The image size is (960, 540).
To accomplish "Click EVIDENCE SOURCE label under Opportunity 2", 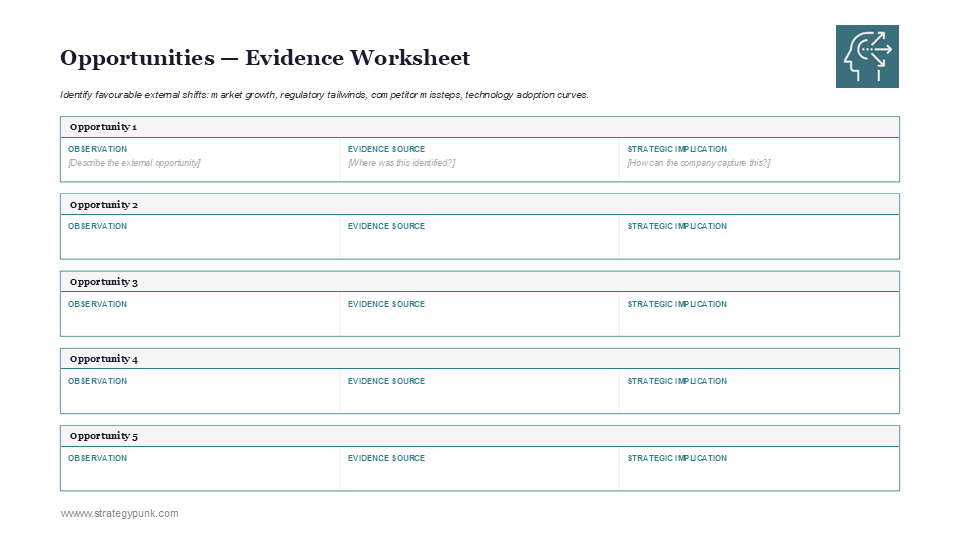I will pyautogui.click(x=386, y=226).
